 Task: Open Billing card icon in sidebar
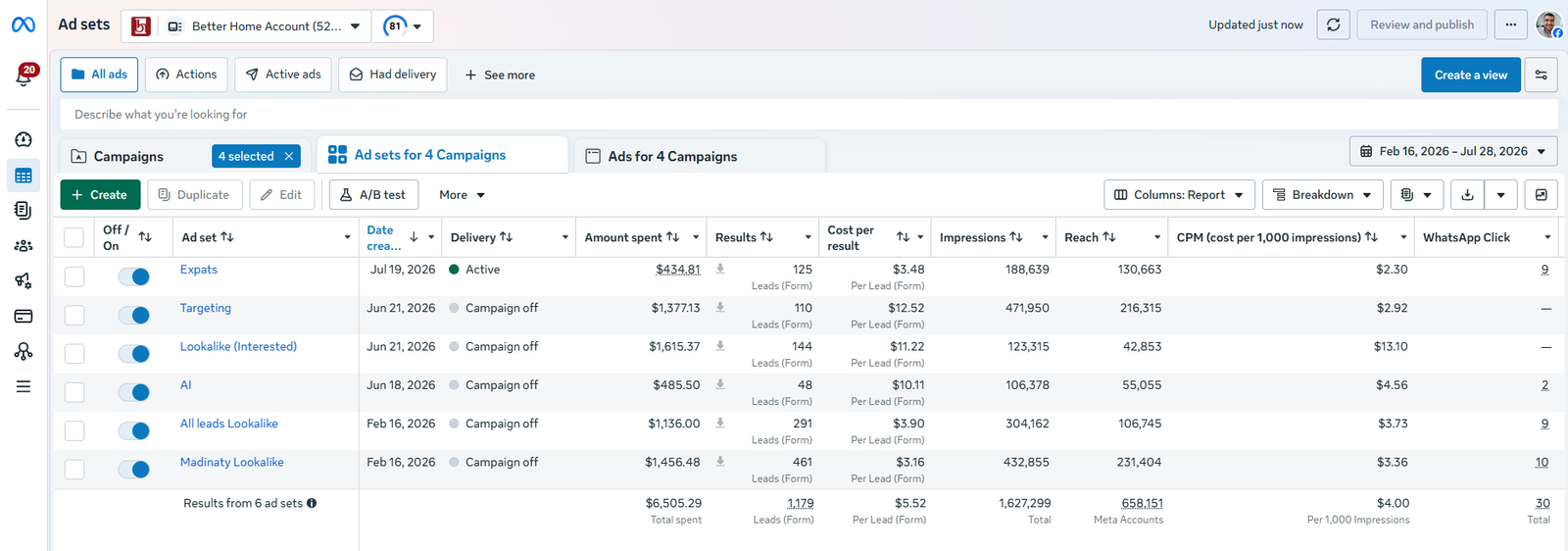coord(24,316)
